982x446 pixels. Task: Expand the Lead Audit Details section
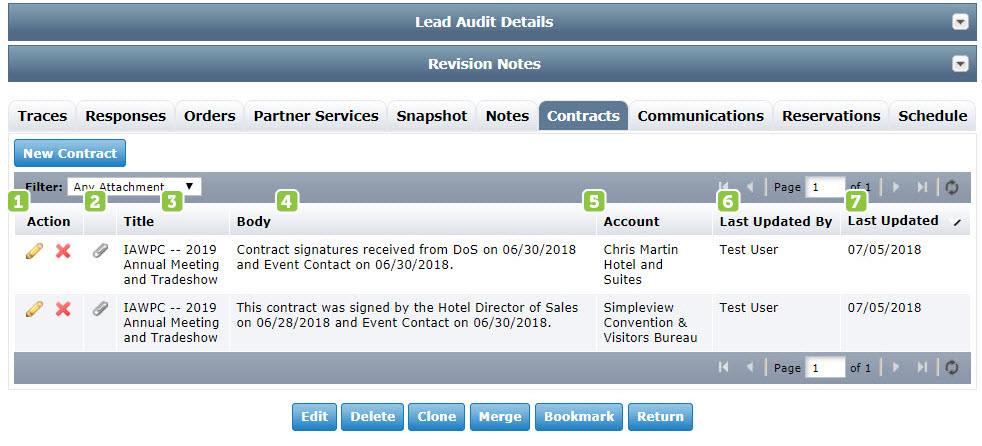[959, 23]
